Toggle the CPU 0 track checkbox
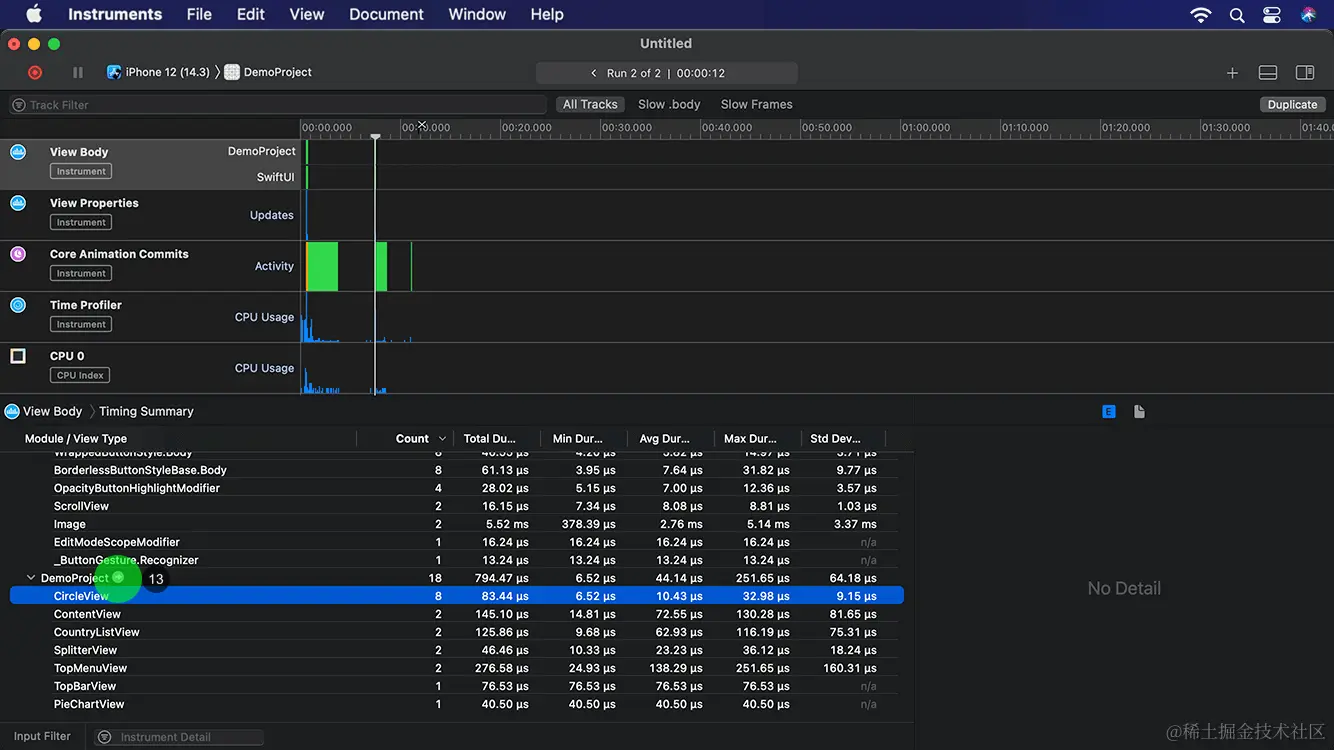This screenshot has width=1334, height=750. pyautogui.click(x=18, y=356)
